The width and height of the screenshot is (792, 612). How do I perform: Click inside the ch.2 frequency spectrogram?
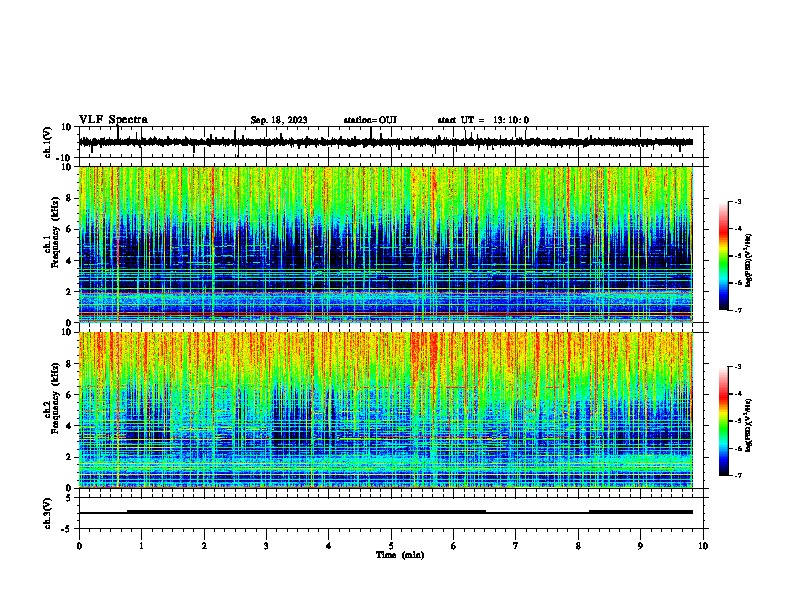tap(386, 410)
